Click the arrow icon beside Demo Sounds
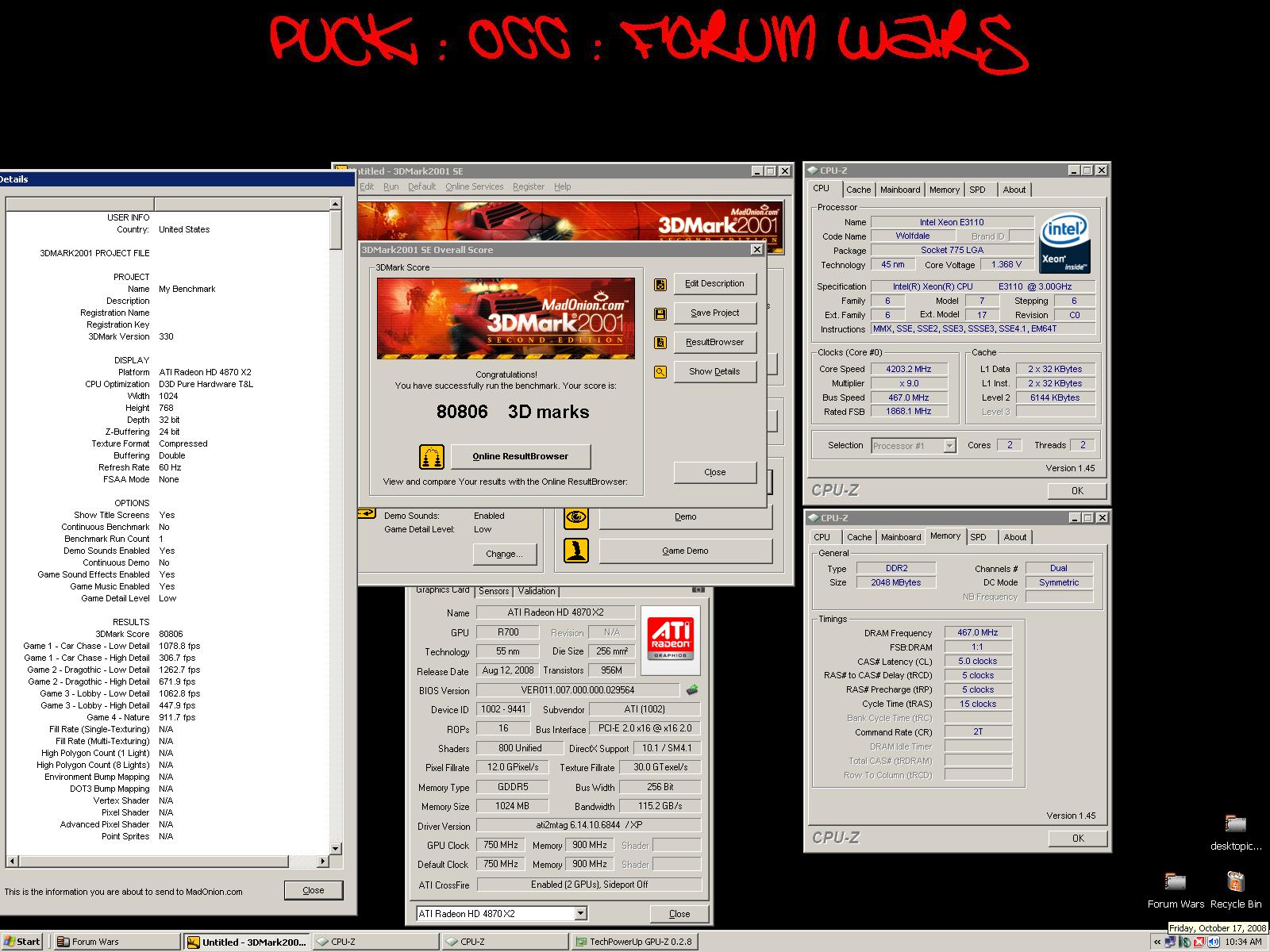The image size is (1270, 952). 367,513
